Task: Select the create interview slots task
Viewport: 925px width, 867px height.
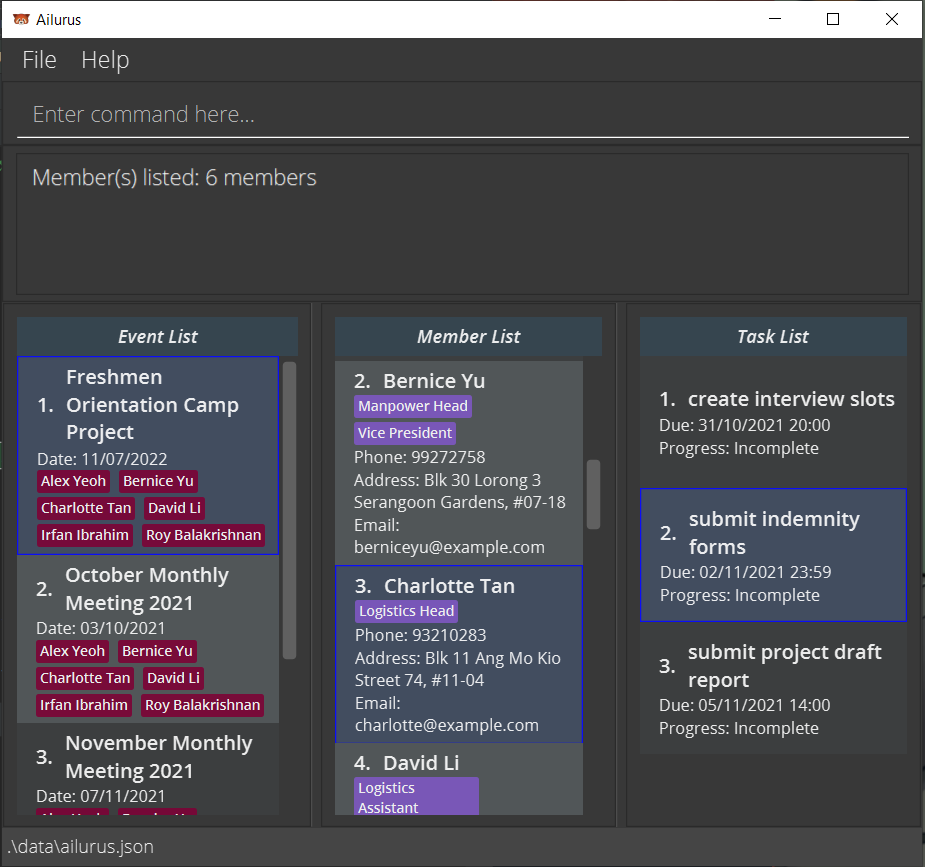Action: [773, 422]
